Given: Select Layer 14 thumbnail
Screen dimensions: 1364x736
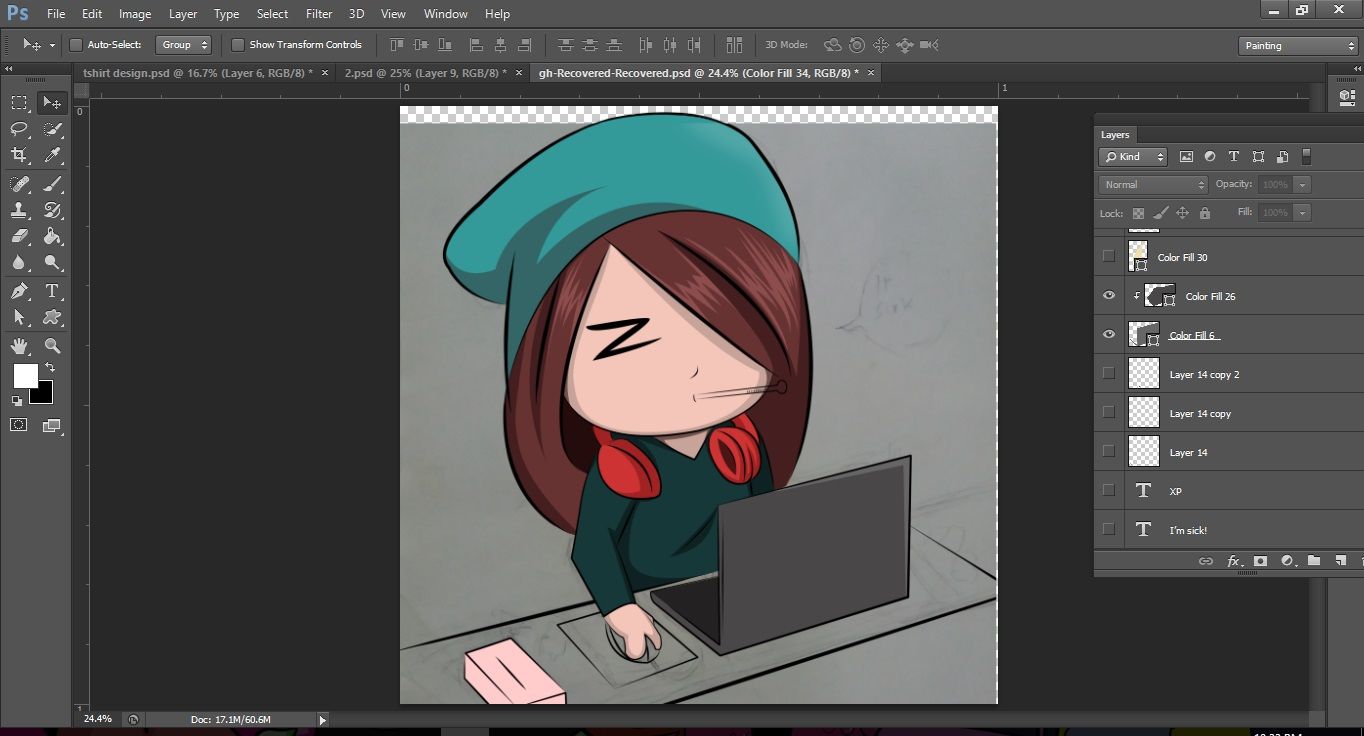Looking at the screenshot, I should (x=1143, y=452).
